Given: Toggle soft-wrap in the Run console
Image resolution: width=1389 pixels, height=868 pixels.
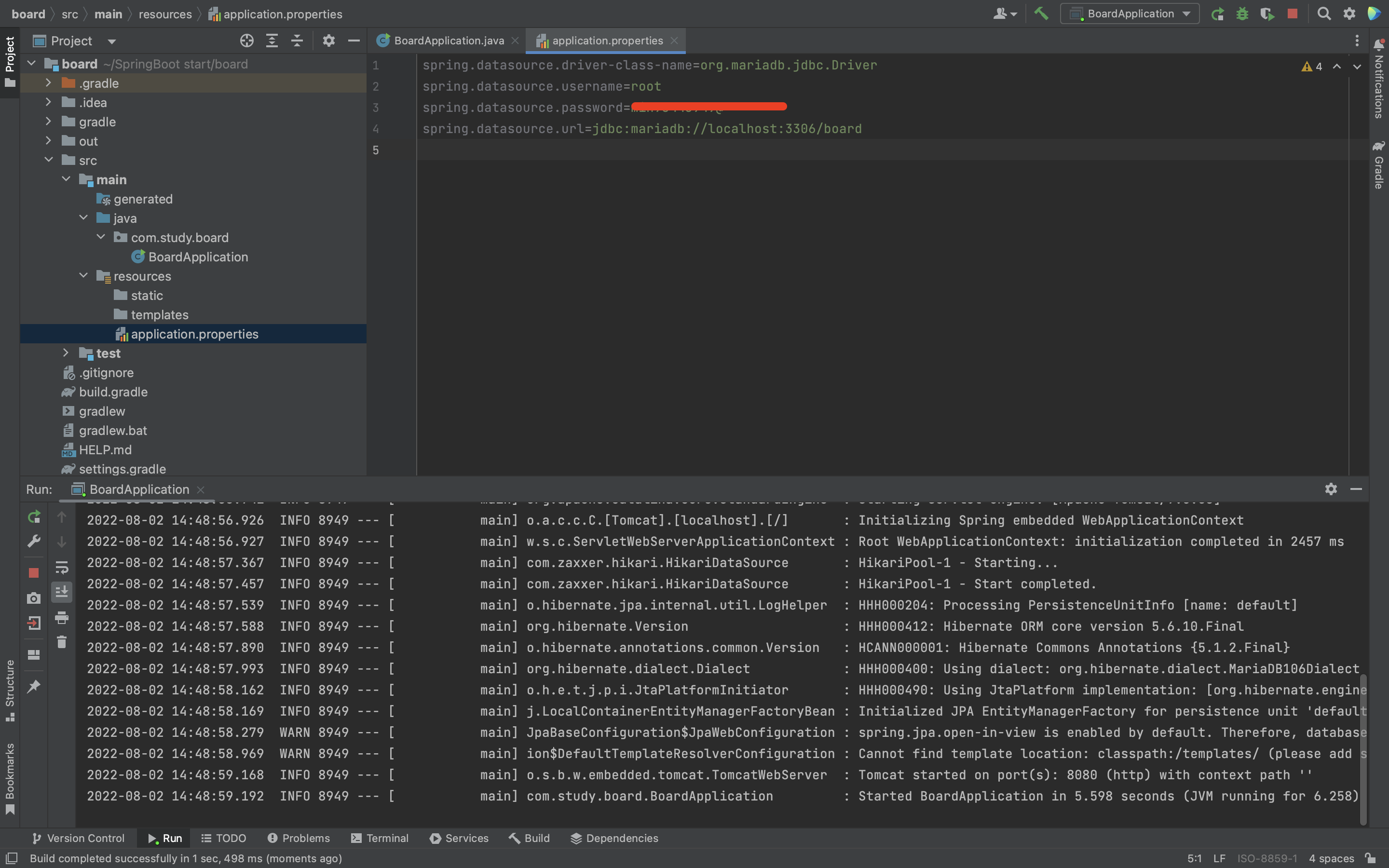Looking at the screenshot, I should pos(62,567).
